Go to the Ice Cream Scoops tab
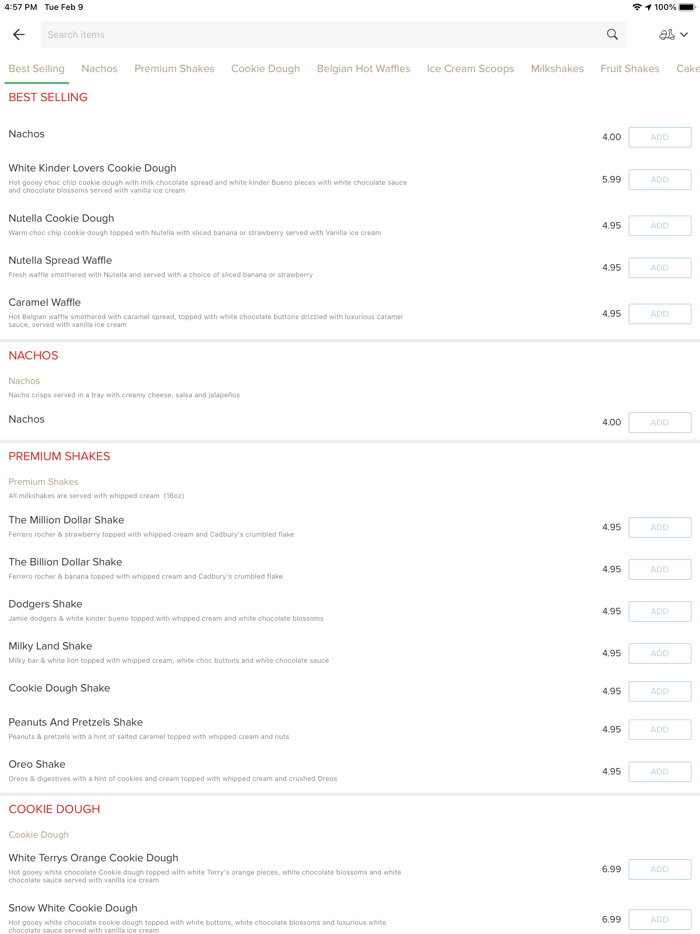This screenshot has width=700, height=934. (x=470, y=69)
